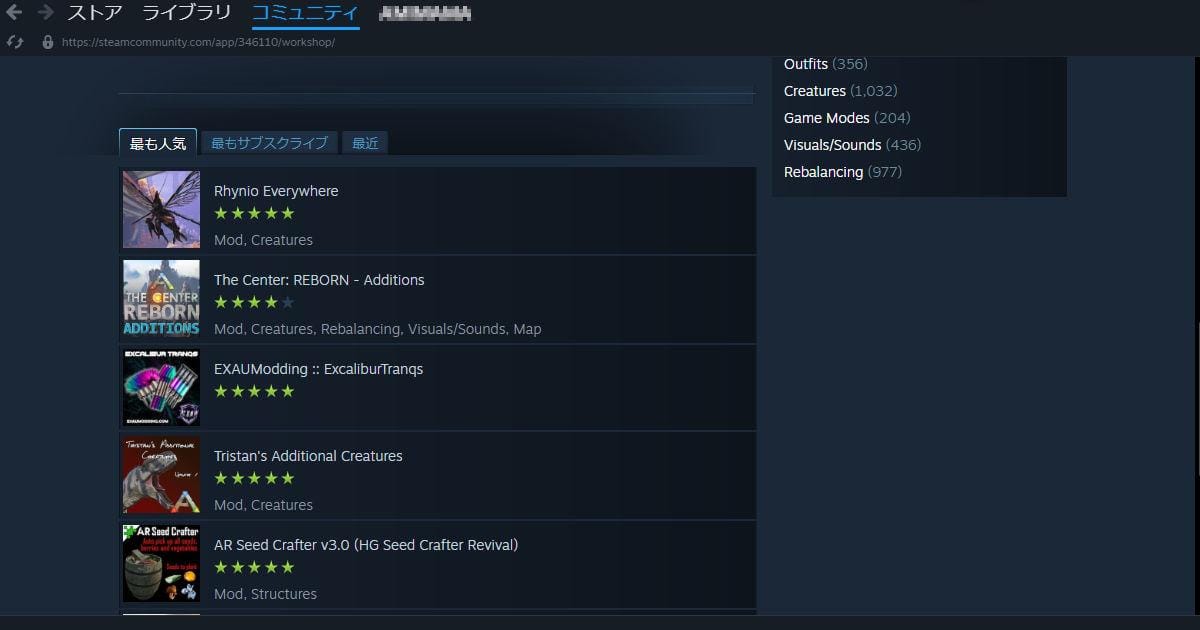Open the ライブラリ menu
1200x630 pixels.
[x=186, y=14]
